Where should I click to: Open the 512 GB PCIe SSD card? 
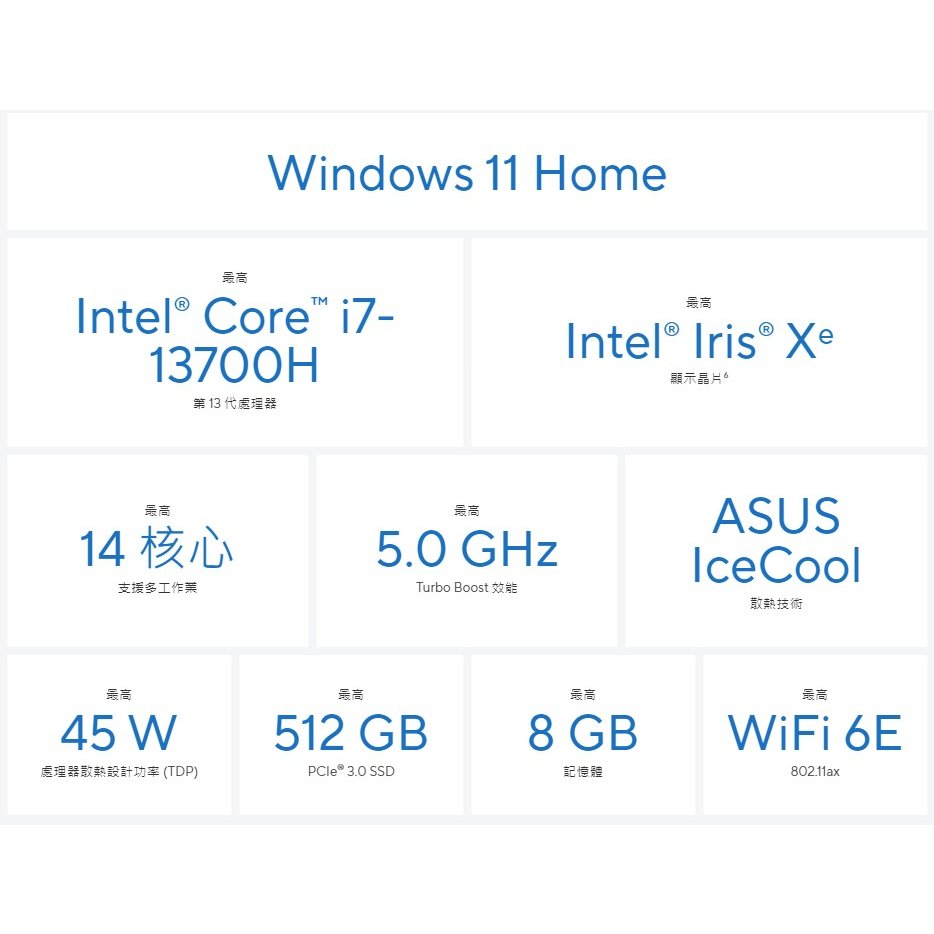(351, 734)
